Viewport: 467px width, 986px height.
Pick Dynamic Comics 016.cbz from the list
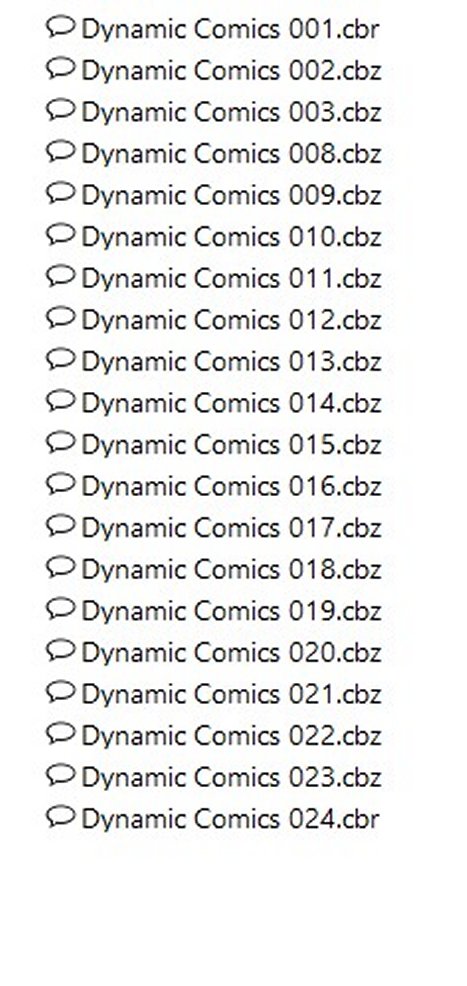231,487
